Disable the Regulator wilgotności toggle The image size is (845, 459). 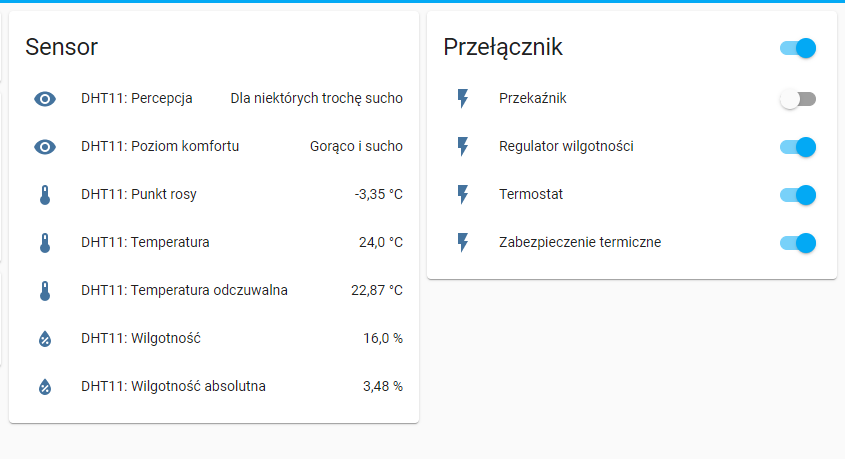[x=798, y=147]
